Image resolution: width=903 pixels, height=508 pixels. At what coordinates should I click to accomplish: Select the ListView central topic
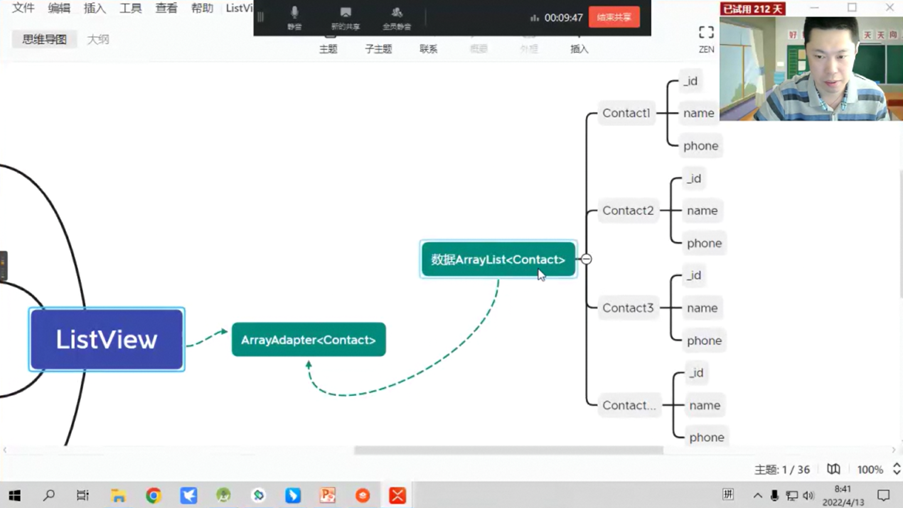click(107, 340)
